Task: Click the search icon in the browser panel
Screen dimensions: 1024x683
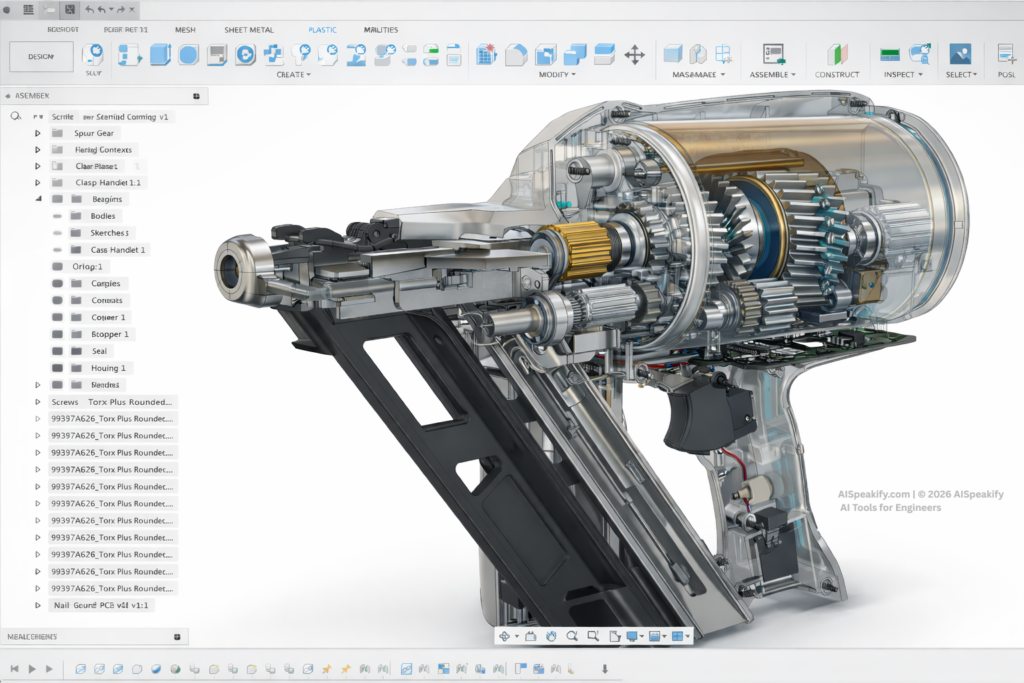Action: click(15, 115)
